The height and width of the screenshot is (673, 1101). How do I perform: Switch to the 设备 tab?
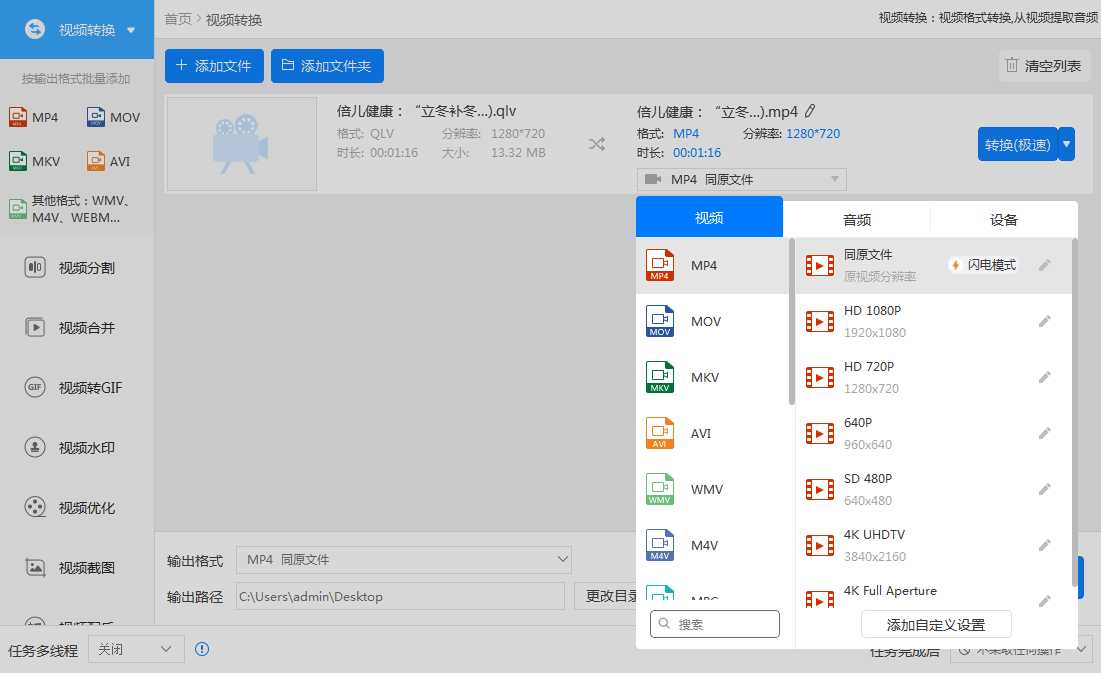point(1004,220)
